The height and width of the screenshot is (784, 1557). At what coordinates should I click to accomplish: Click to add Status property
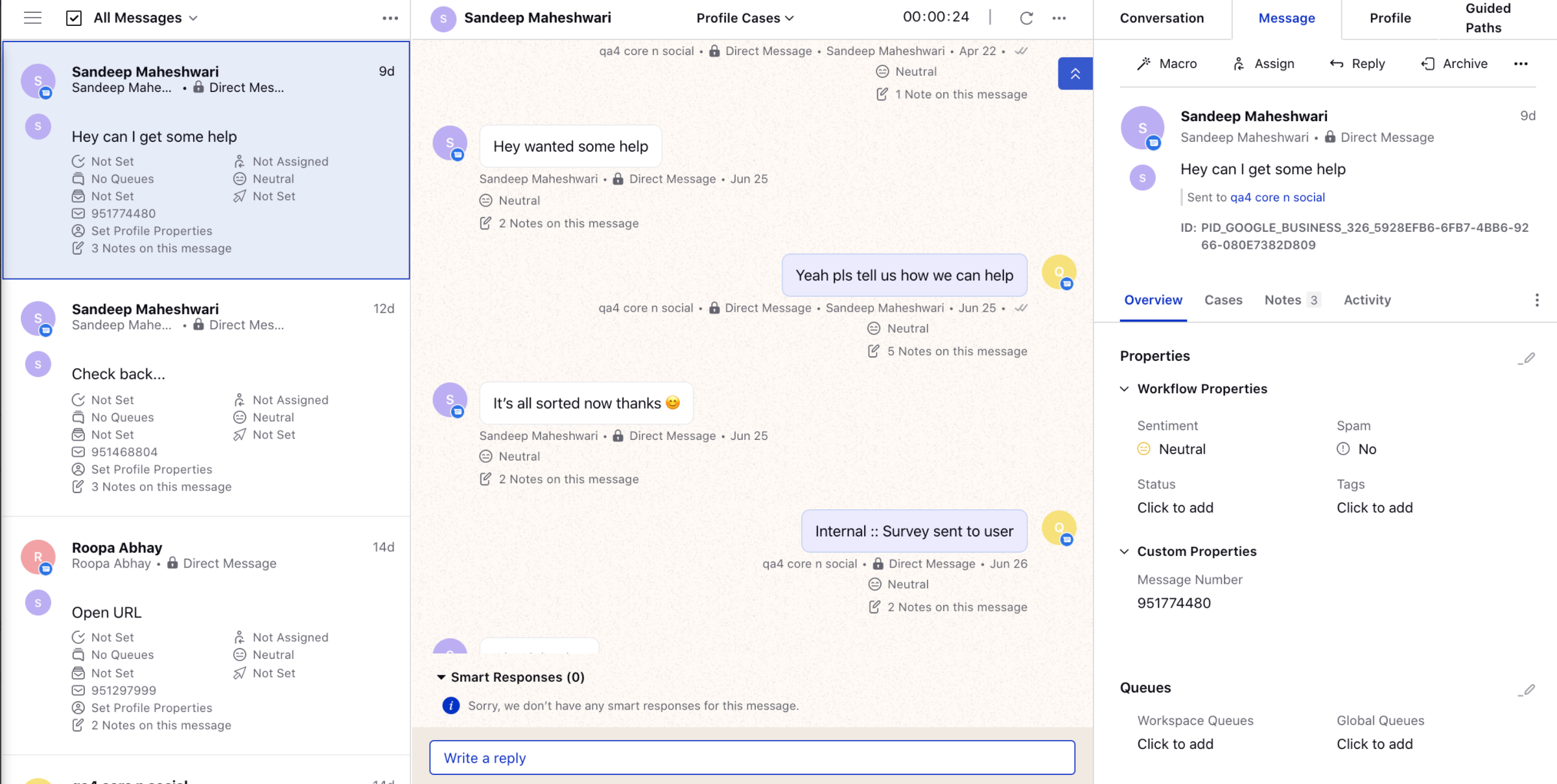[1175, 506]
